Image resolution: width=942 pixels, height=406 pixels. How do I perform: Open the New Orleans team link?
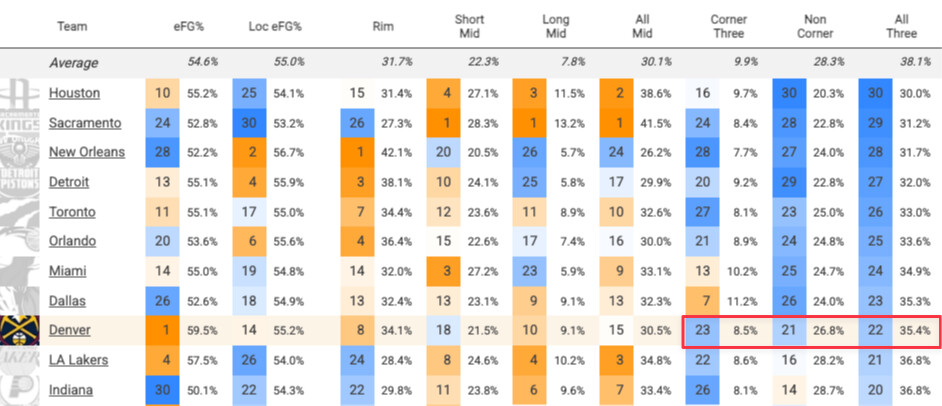pyautogui.click(x=87, y=152)
